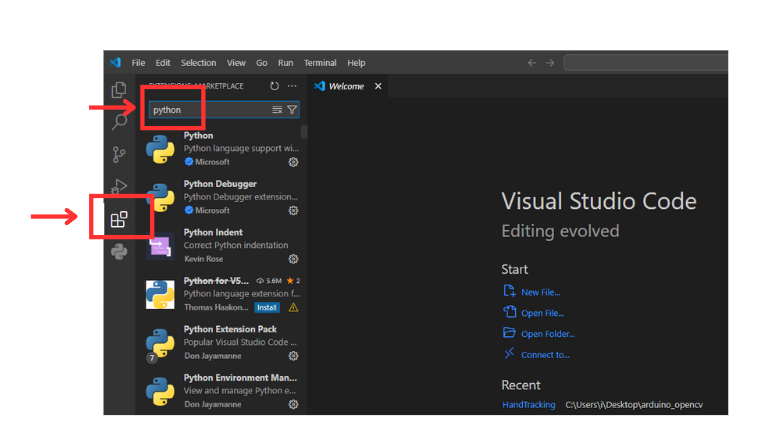Click the Connect to... link

pyautogui.click(x=545, y=355)
